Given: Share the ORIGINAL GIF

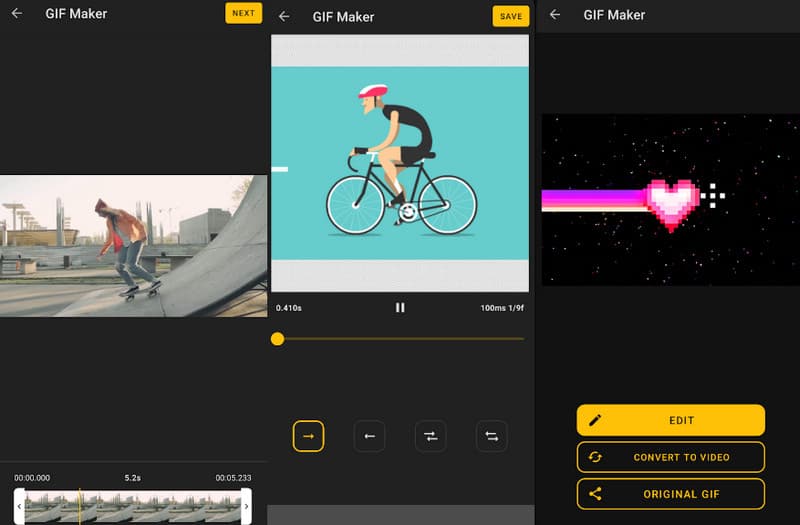Looking at the screenshot, I should click(671, 494).
